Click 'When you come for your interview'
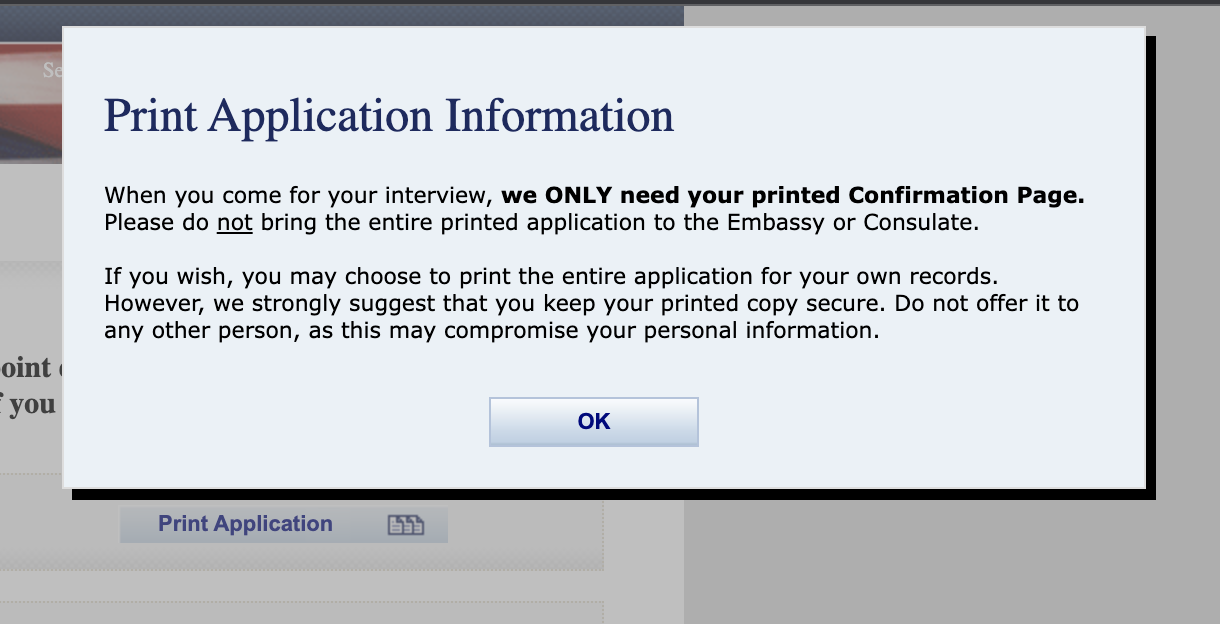The height and width of the screenshot is (624, 1220). click(299, 195)
